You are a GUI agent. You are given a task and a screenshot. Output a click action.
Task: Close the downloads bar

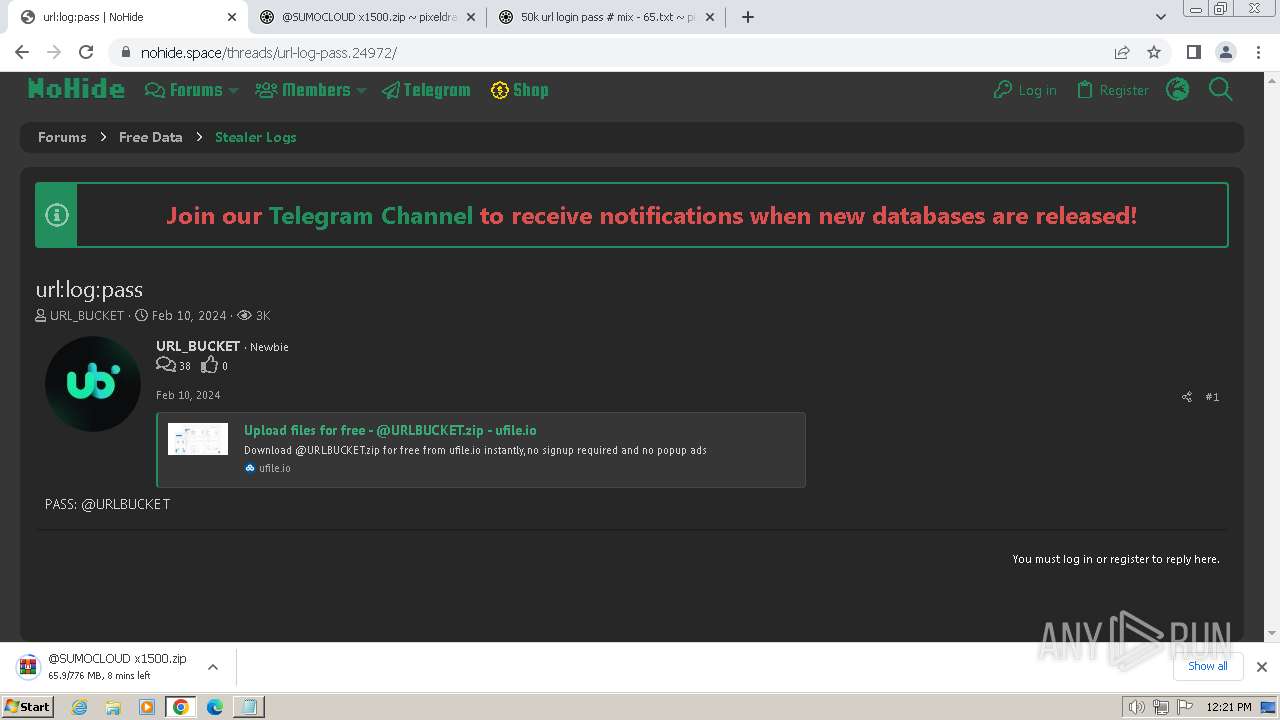[x=1261, y=667]
